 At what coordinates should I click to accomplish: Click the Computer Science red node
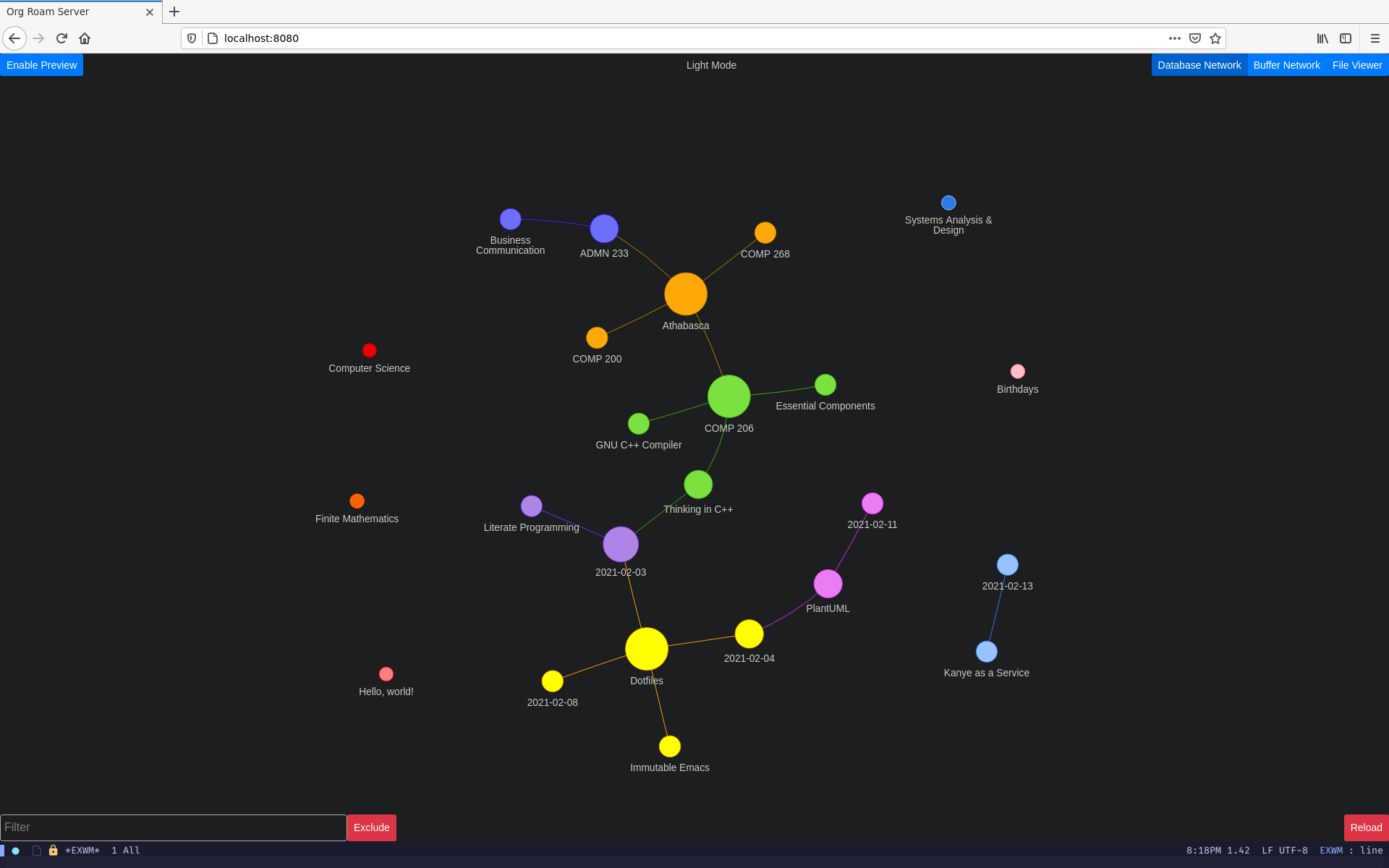coord(370,350)
